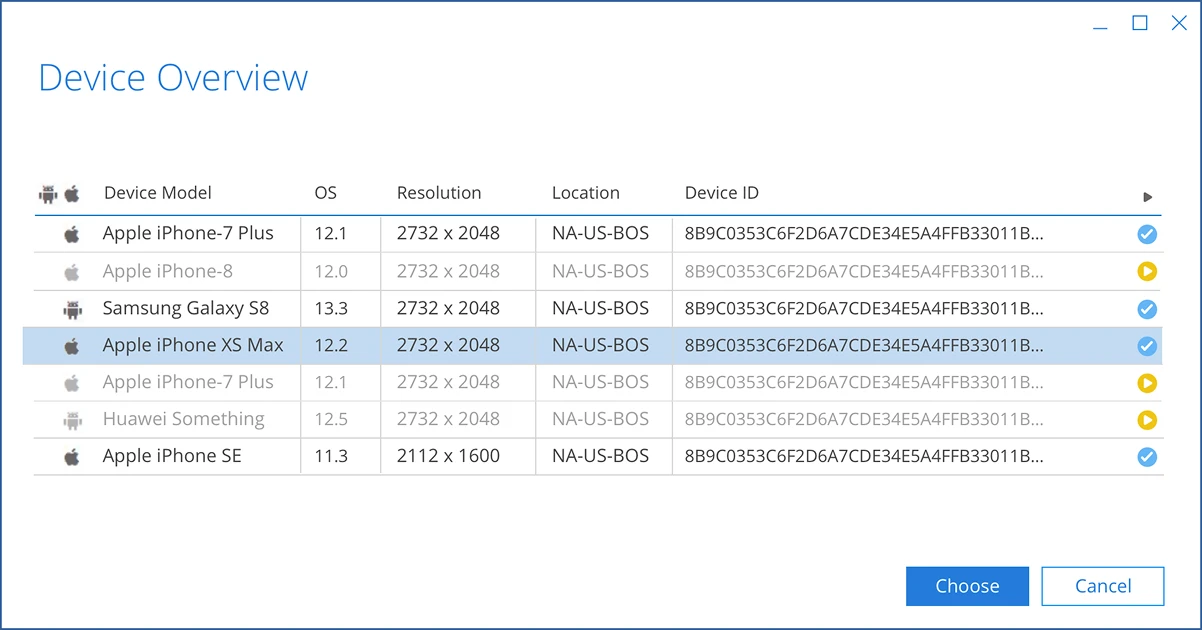
Task: Click blue checkmark on iPhone XS Max row
Action: tap(1147, 346)
